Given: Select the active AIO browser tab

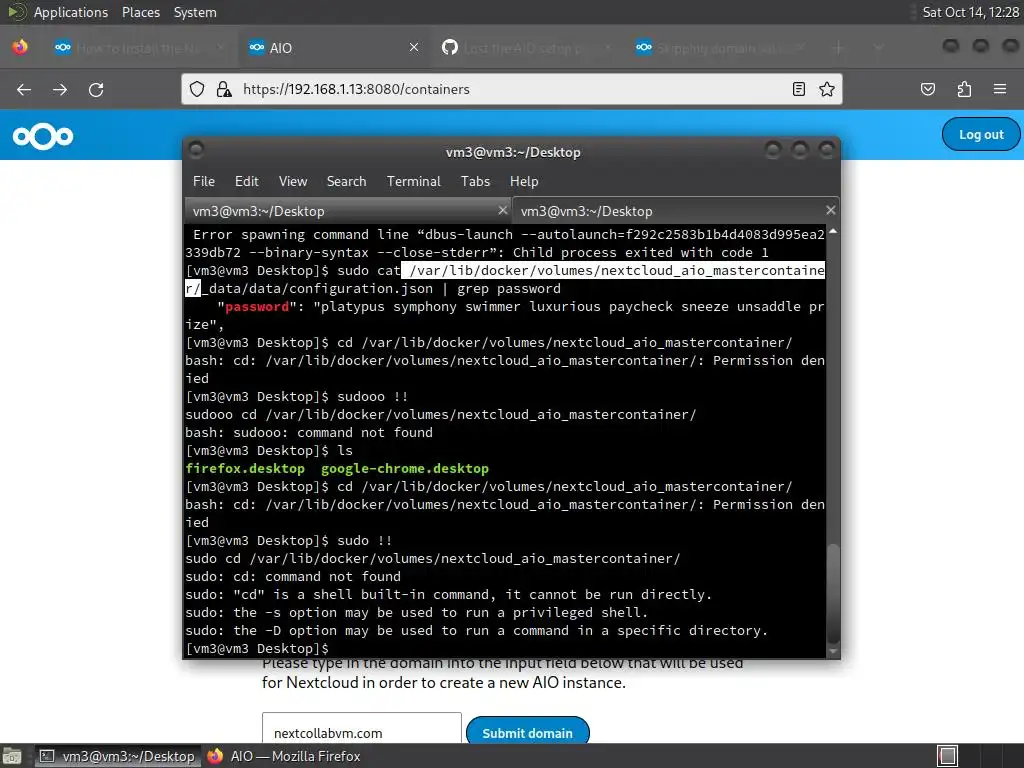Looking at the screenshot, I should (x=333, y=47).
